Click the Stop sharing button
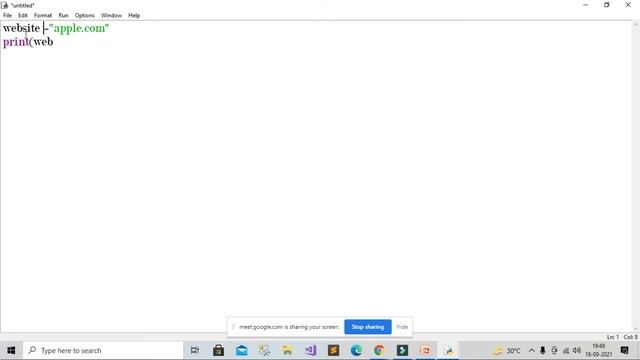640x360 pixels. (x=368, y=327)
